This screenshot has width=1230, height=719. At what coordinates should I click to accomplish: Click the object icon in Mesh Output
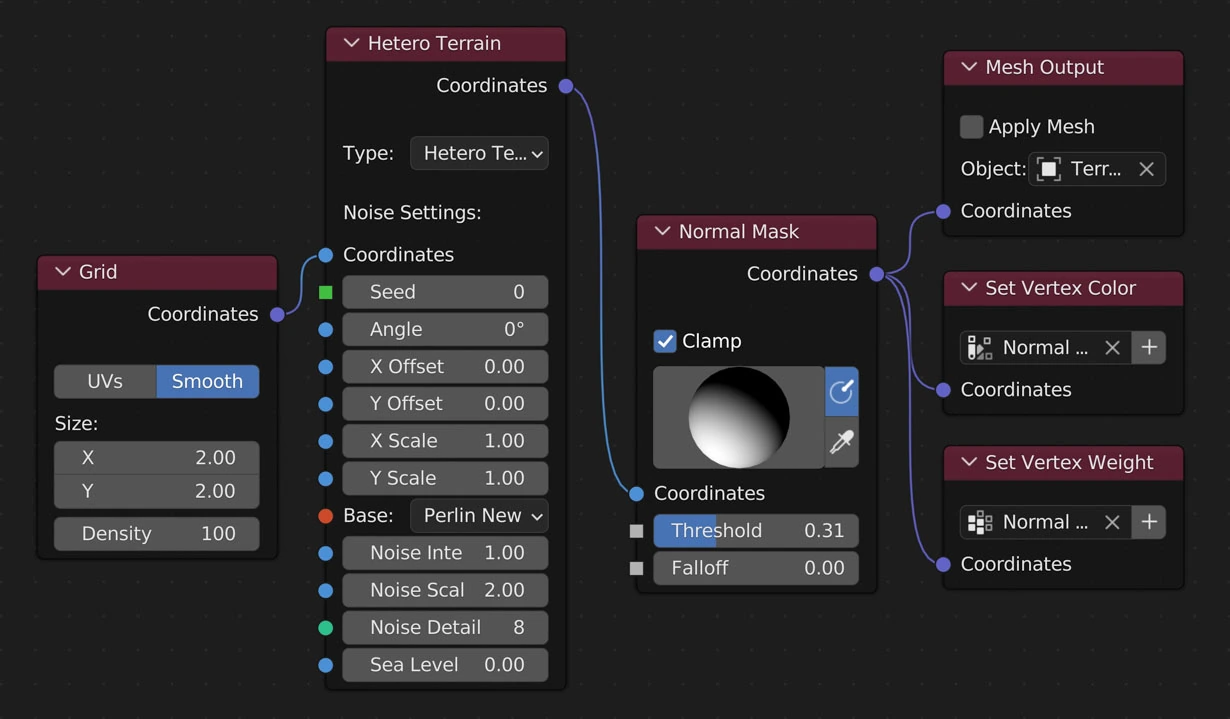click(1048, 169)
